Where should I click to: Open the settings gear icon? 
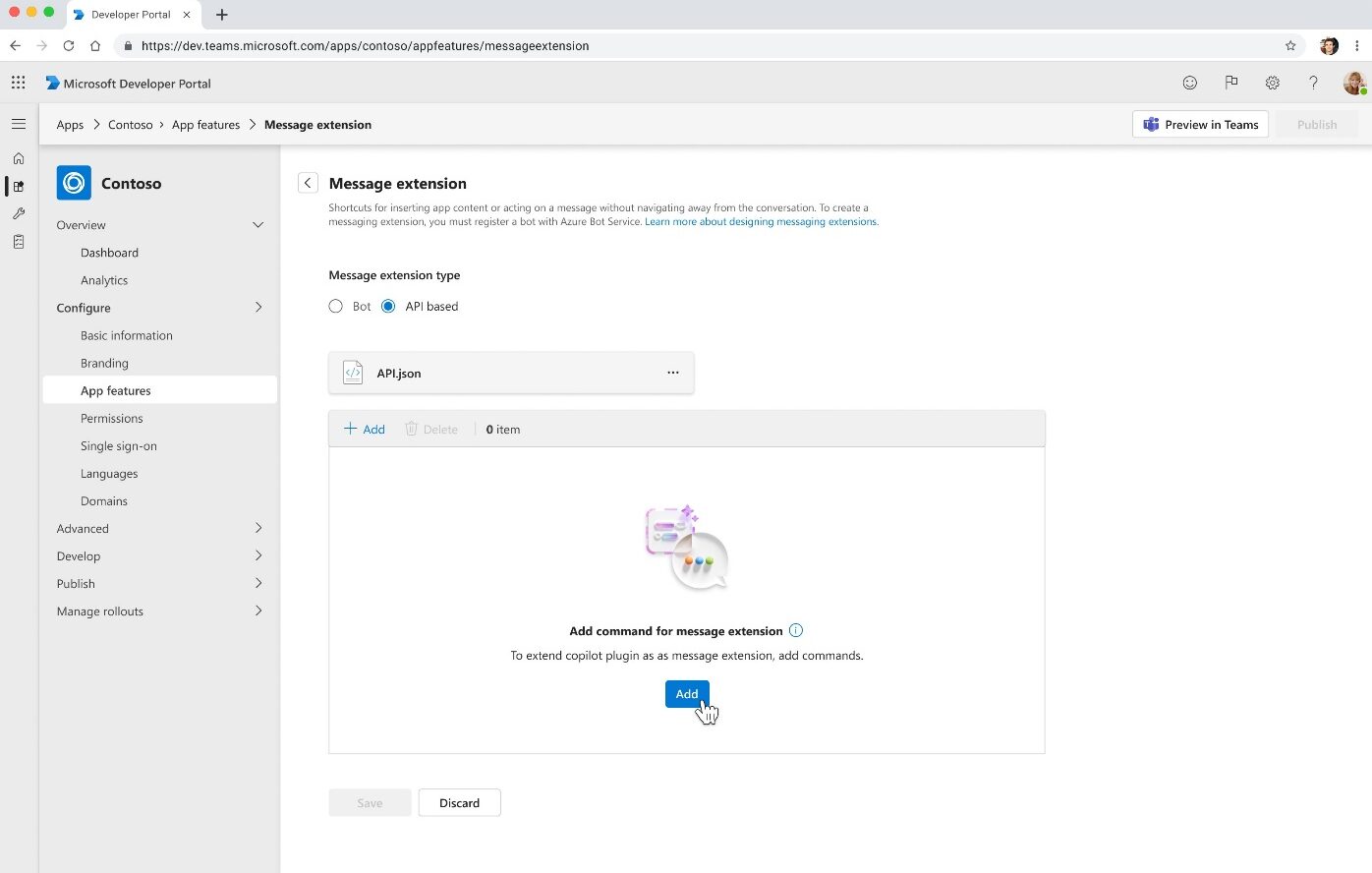pyautogui.click(x=1273, y=83)
